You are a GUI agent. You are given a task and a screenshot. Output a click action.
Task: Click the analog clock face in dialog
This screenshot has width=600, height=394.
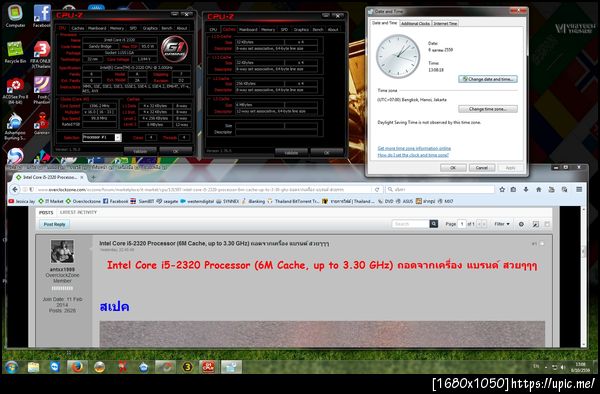click(x=398, y=57)
